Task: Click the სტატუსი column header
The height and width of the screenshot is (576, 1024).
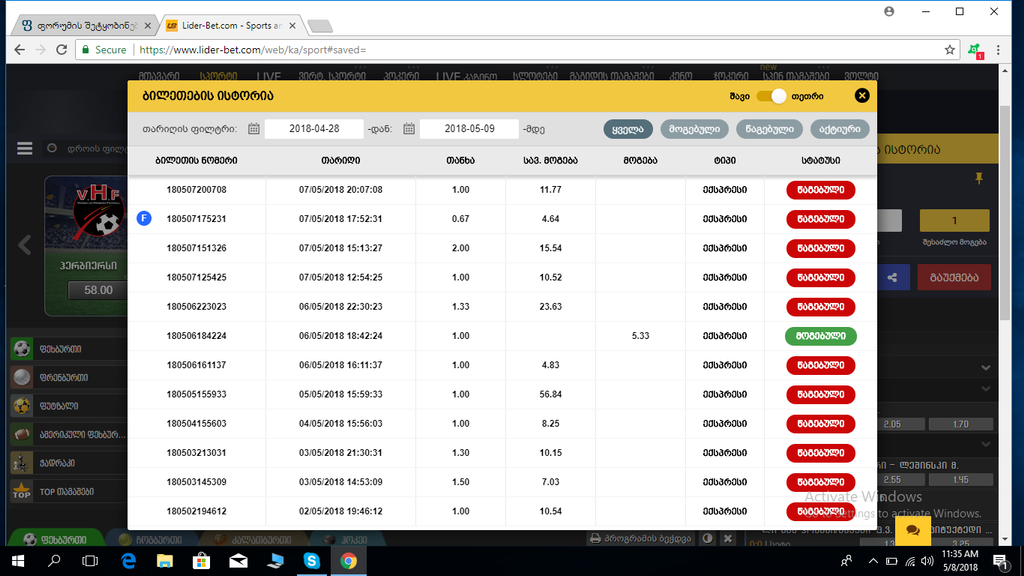Action: [821, 161]
